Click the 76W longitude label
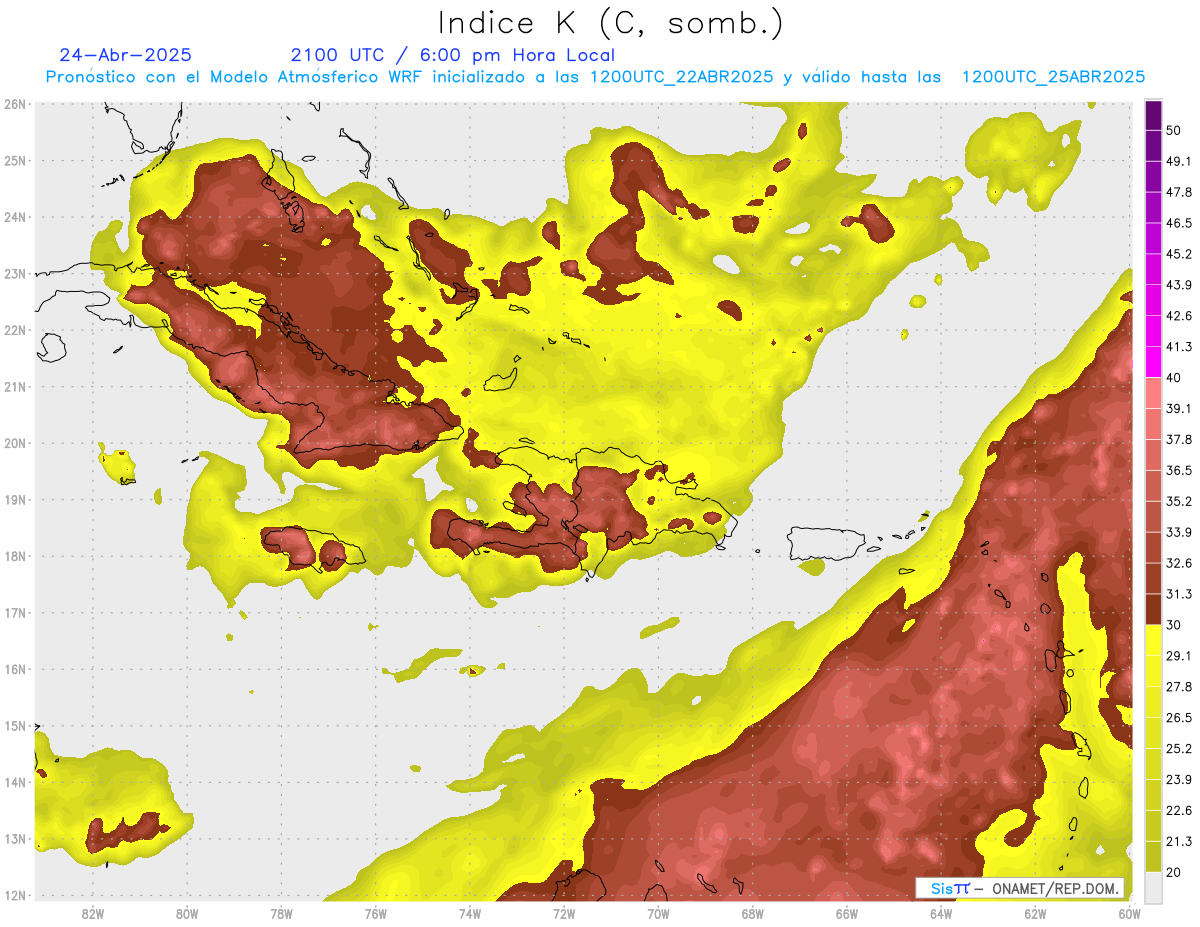Image resolution: width=1200 pixels, height=927 pixels. tap(376, 914)
